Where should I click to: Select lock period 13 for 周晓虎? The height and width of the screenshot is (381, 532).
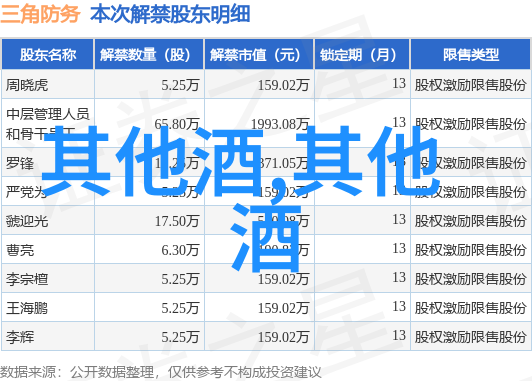click(x=399, y=83)
